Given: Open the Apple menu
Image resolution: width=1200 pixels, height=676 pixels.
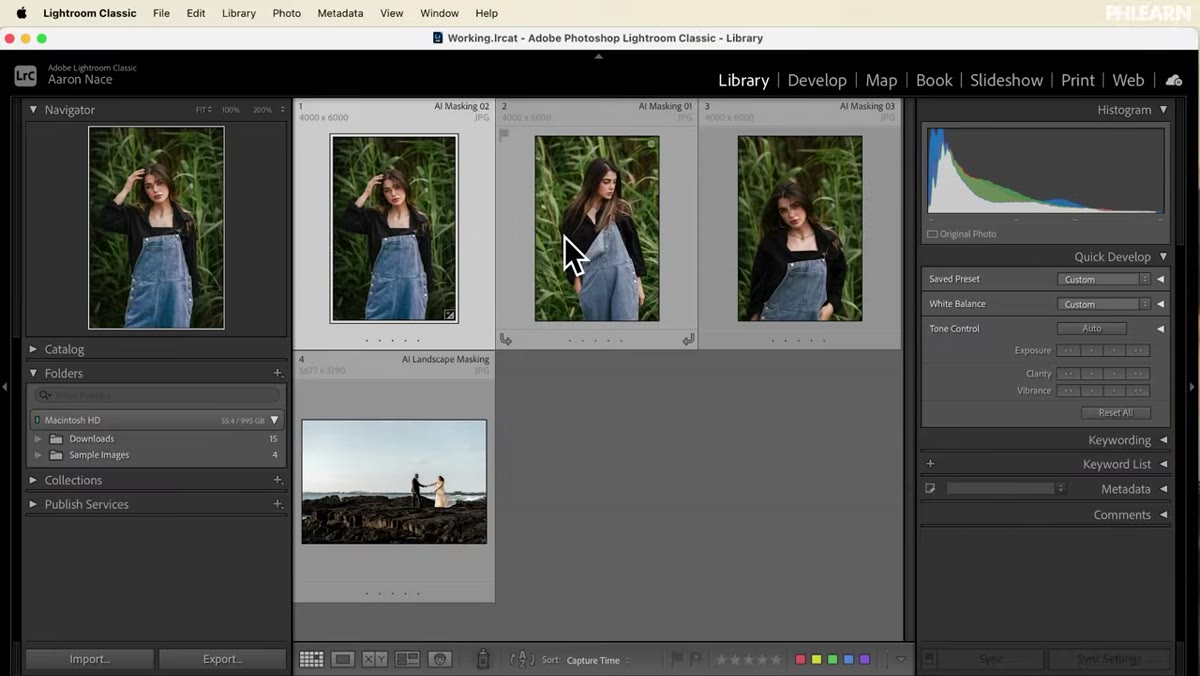Looking at the screenshot, I should pos(21,13).
